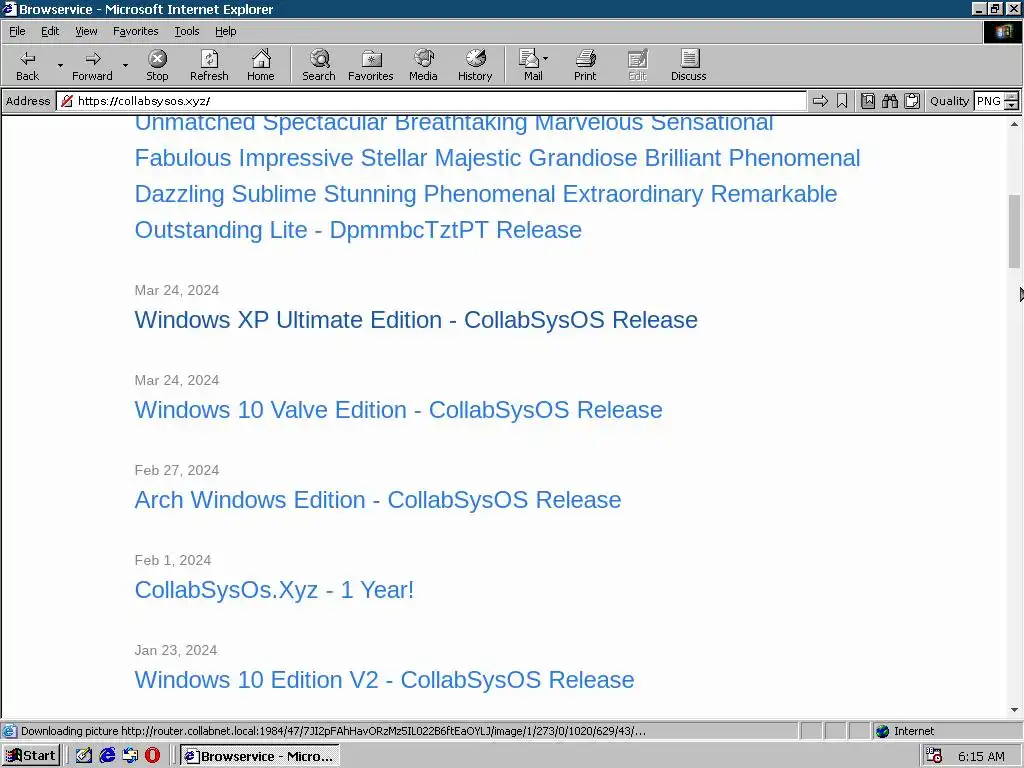1024x768 pixels.
Task: Show the History pane
Action: pyautogui.click(x=475, y=65)
